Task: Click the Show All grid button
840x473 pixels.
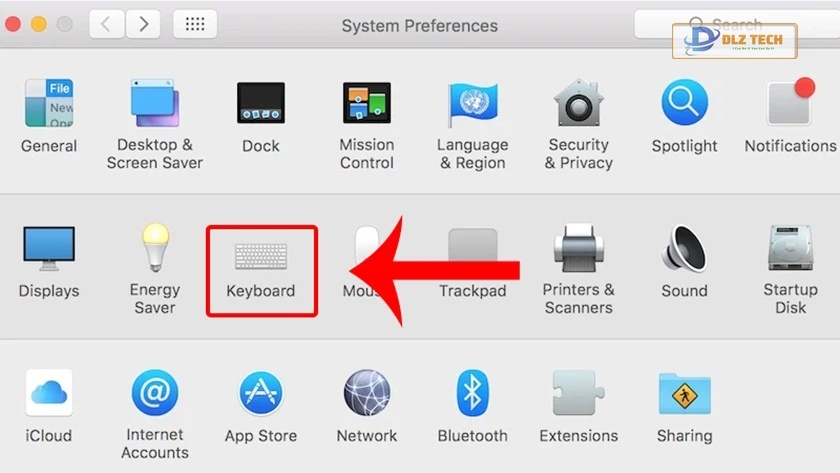Action: 195,24
